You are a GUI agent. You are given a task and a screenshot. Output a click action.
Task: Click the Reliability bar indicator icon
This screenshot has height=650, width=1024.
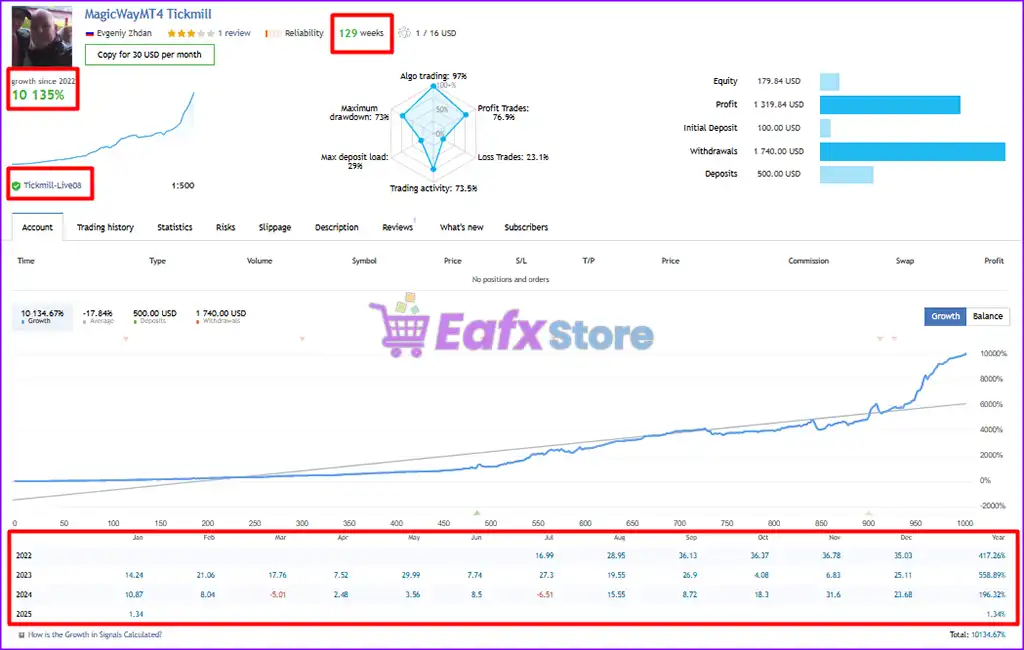[x=273, y=33]
